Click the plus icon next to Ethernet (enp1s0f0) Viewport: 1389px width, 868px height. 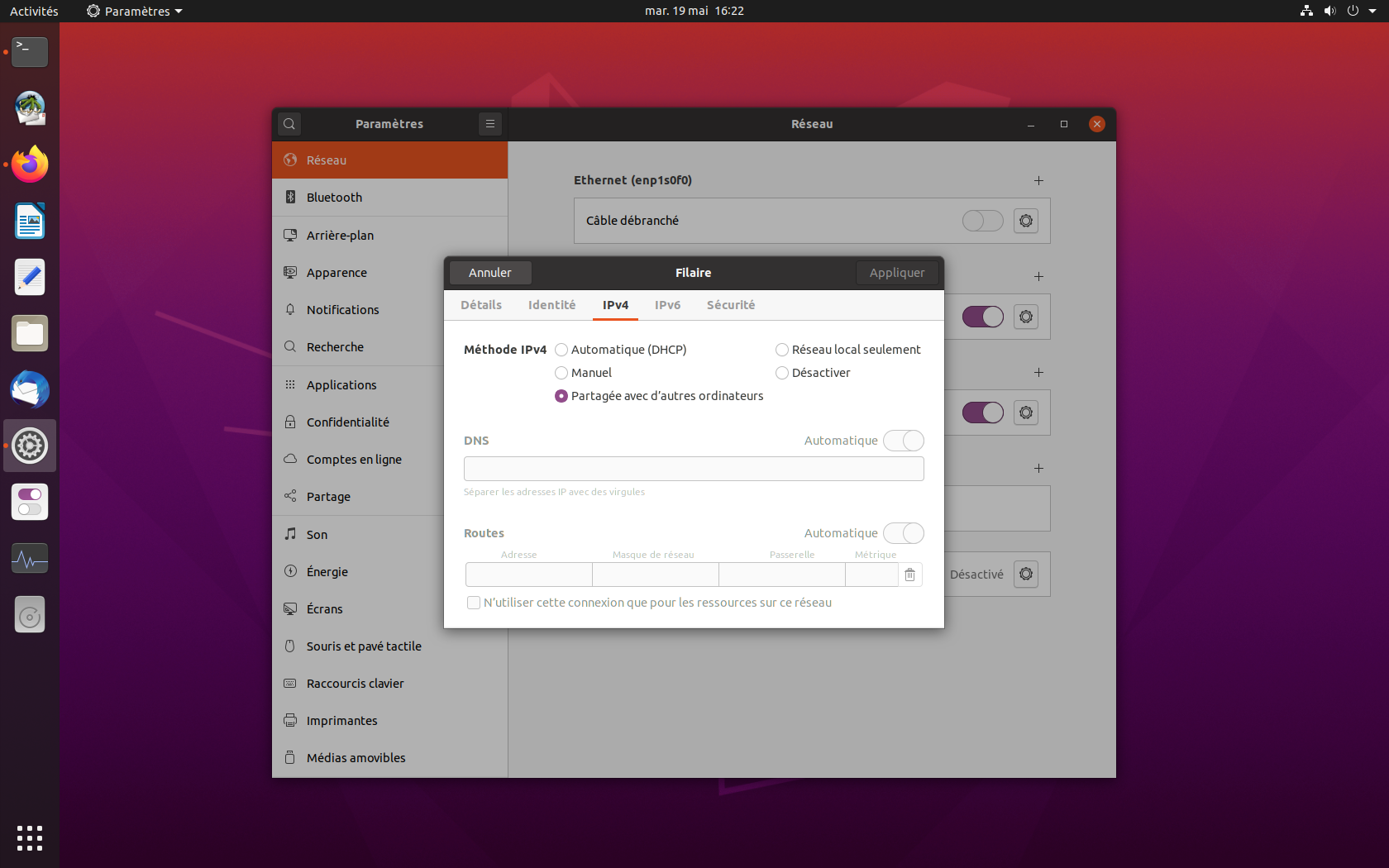coord(1038,180)
